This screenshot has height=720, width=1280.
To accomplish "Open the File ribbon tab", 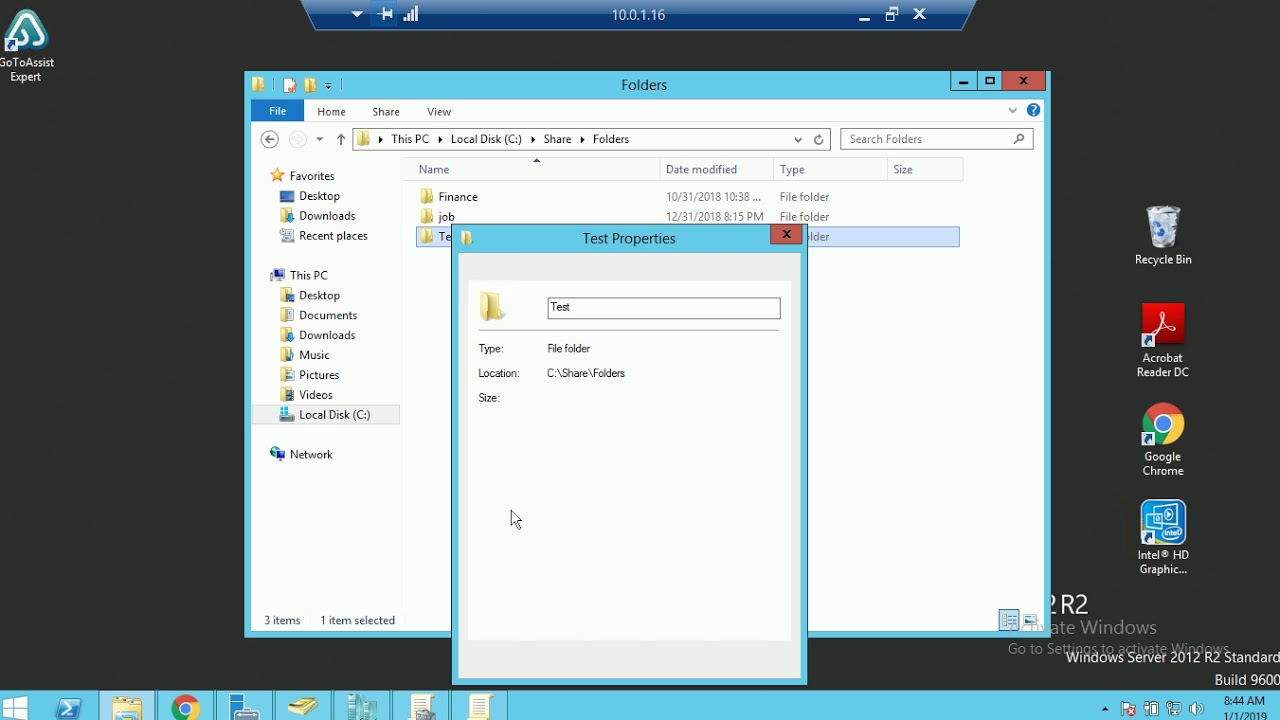I will coord(277,111).
